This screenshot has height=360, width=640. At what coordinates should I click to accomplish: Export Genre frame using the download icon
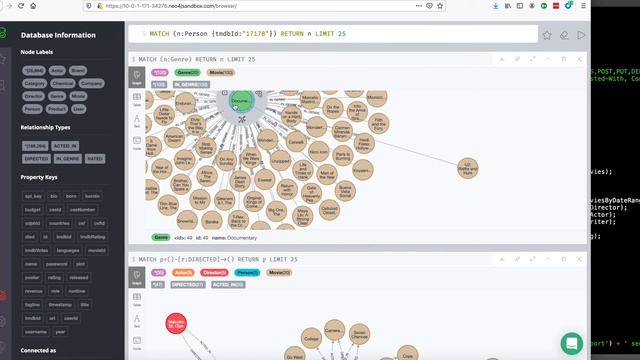(502, 59)
